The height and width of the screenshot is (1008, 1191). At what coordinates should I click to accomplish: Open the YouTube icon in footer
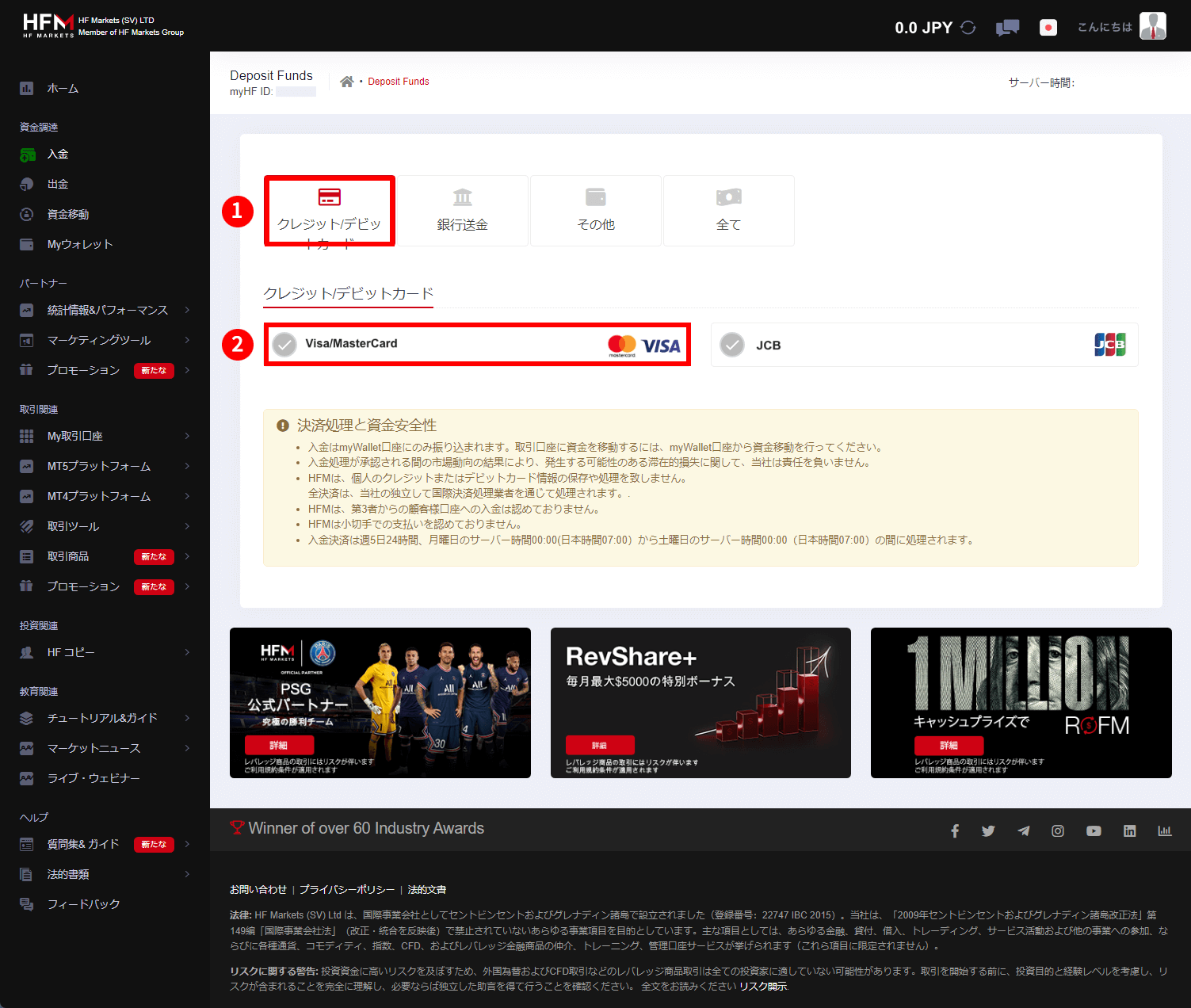[x=1094, y=830]
